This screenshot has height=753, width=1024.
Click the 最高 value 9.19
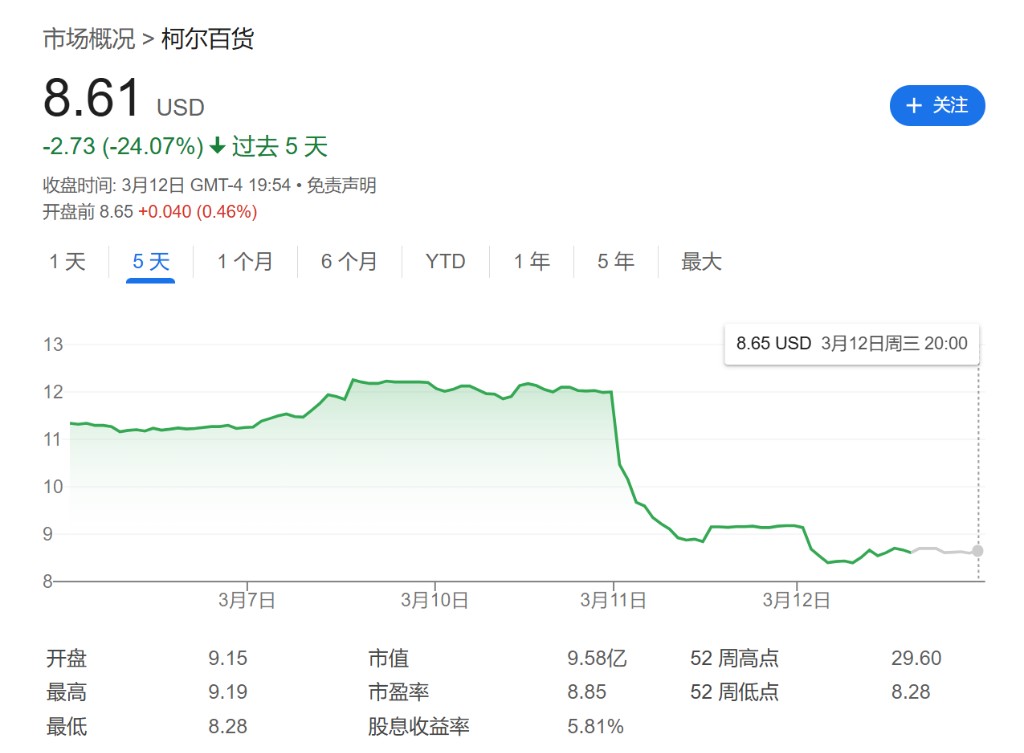(x=228, y=692)
